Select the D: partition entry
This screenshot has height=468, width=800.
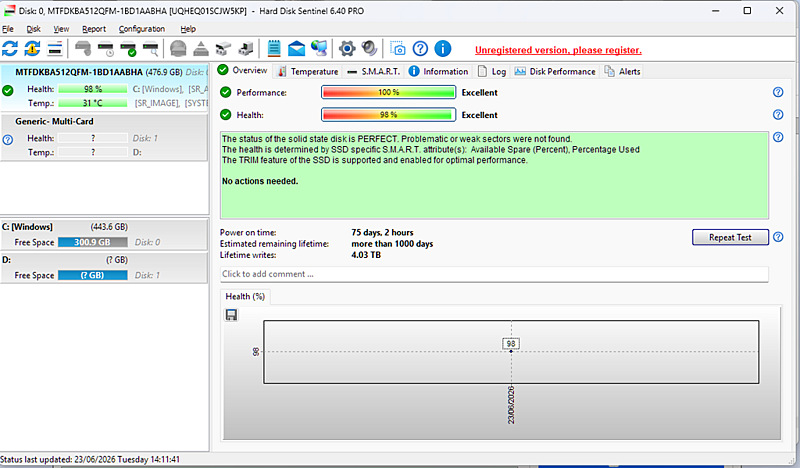pos(104,267)
